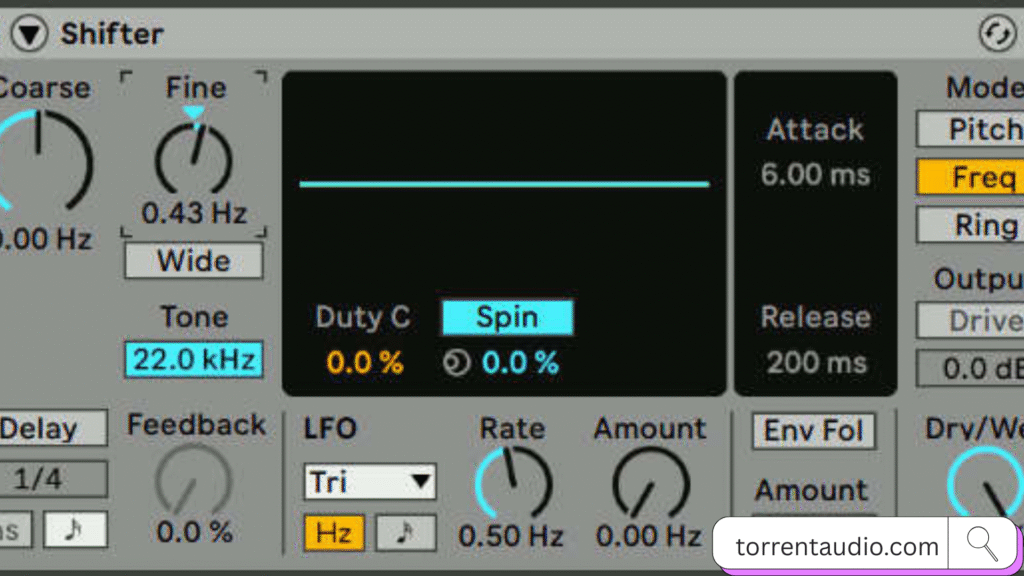Collapse the Shifter device with triangle
The height and width of the screenshot is (576, 1024).
coord(30,34)
